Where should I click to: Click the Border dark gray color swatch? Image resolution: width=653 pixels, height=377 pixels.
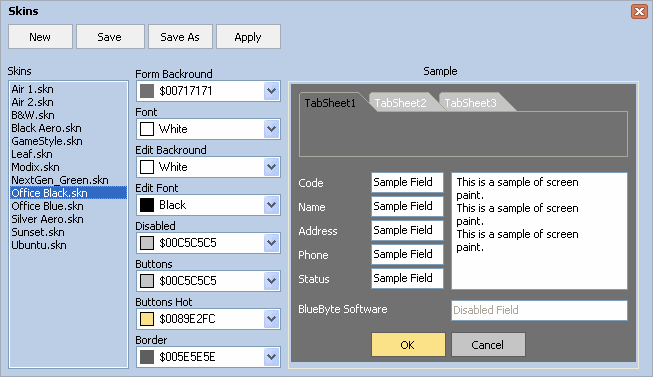(147, 357)
